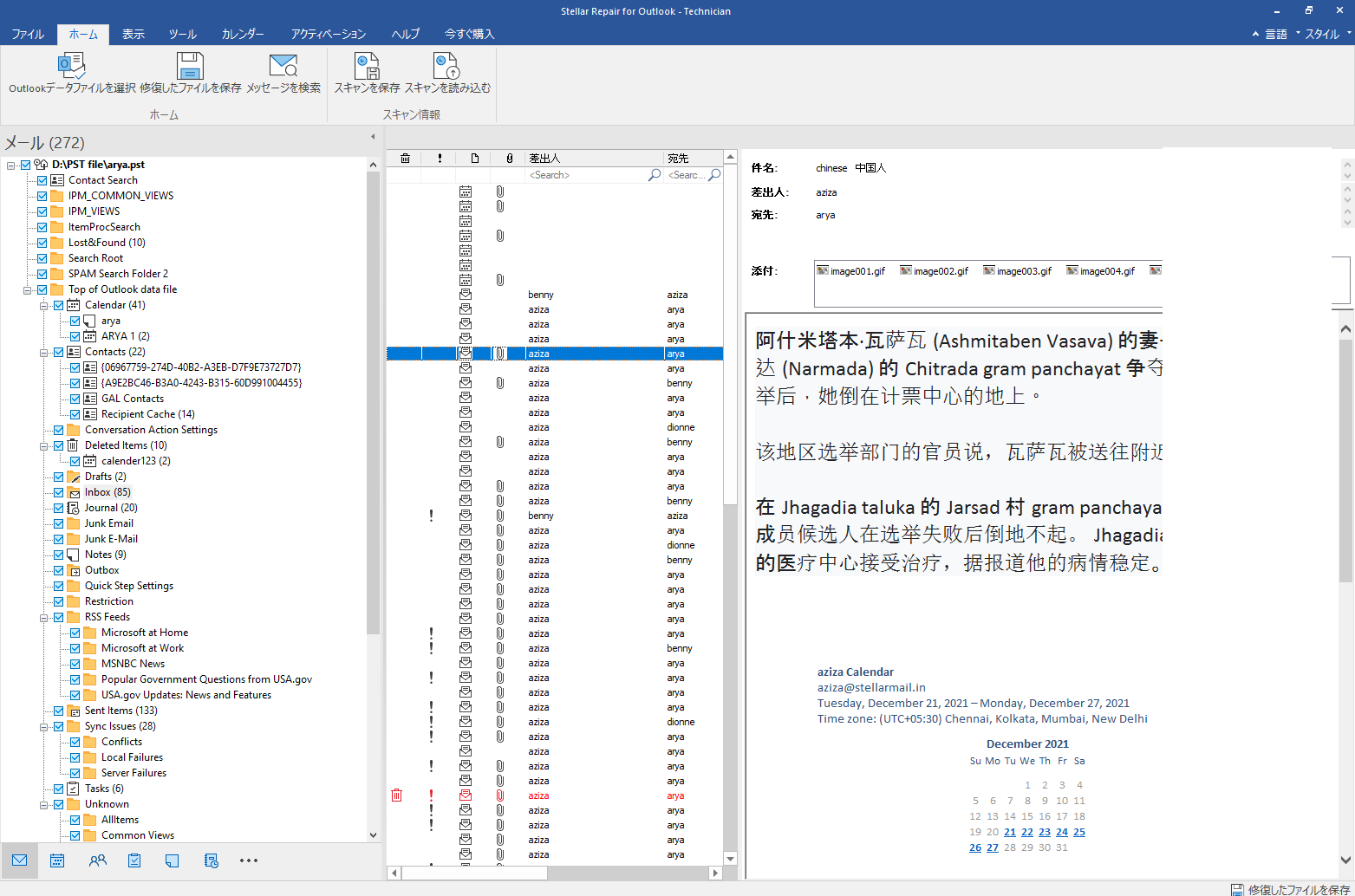Open contacts view in bottom navigation
This screenshot has height=896, width=1355.
pos(97,860)
